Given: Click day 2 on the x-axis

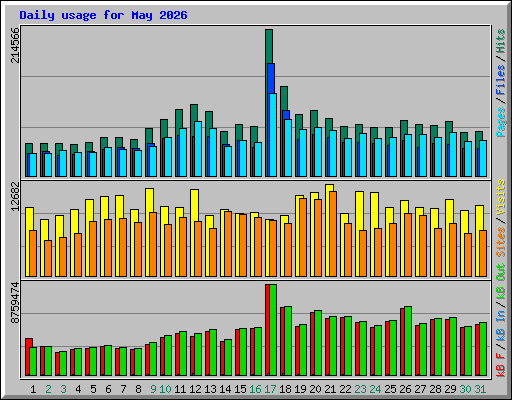Looking at the screenshot, I should tap(48, 389).
